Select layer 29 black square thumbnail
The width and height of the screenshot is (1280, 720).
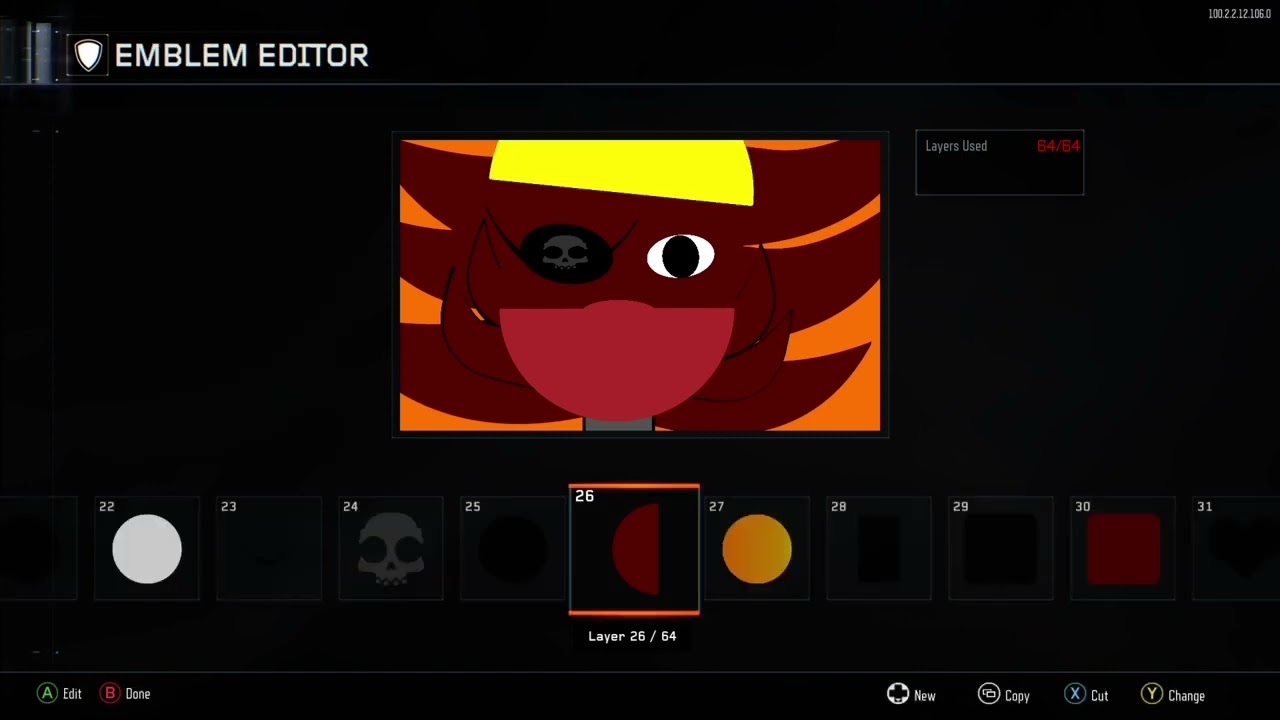click(1001, 548)
